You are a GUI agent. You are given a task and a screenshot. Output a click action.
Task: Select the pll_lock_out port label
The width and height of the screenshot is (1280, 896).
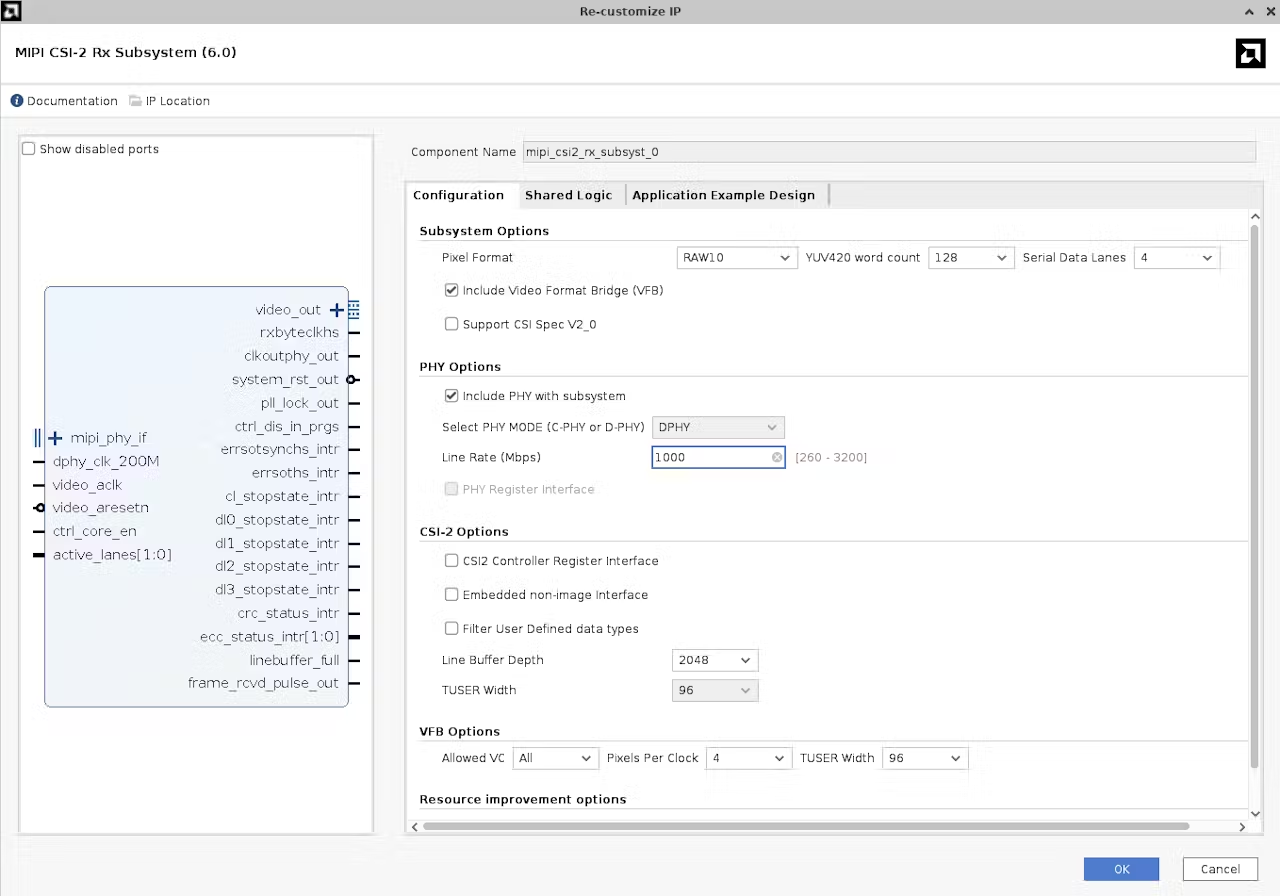pos(300,403)
